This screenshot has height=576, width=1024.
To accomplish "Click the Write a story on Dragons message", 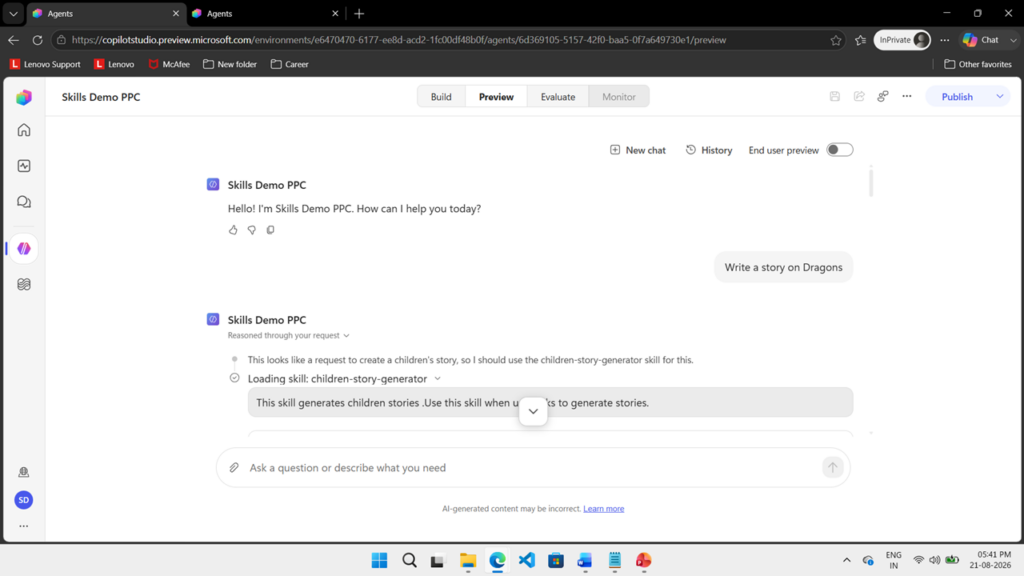I will [x=784, y=267].
